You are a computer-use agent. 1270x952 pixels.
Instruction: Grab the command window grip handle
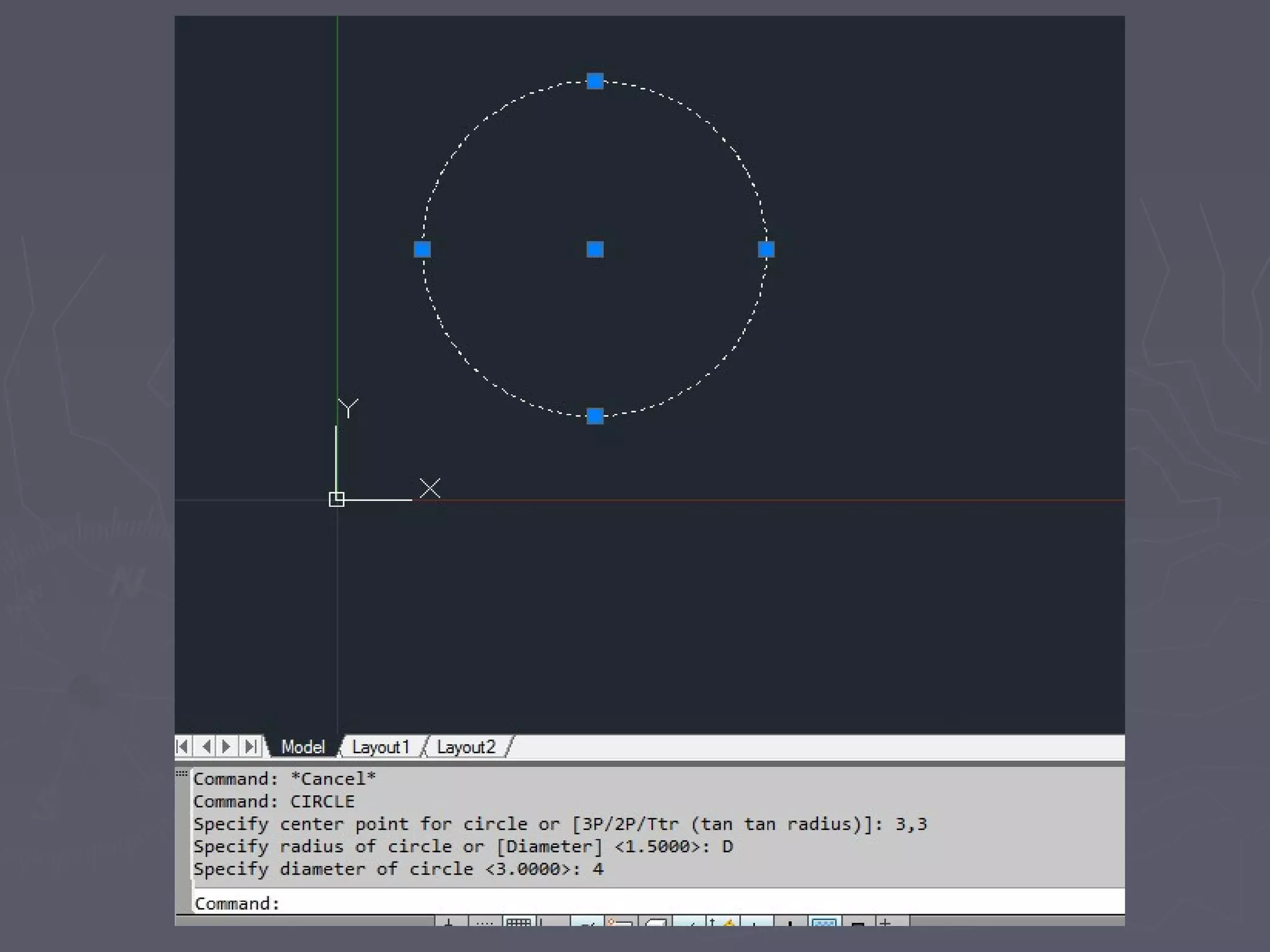point(182,773)
